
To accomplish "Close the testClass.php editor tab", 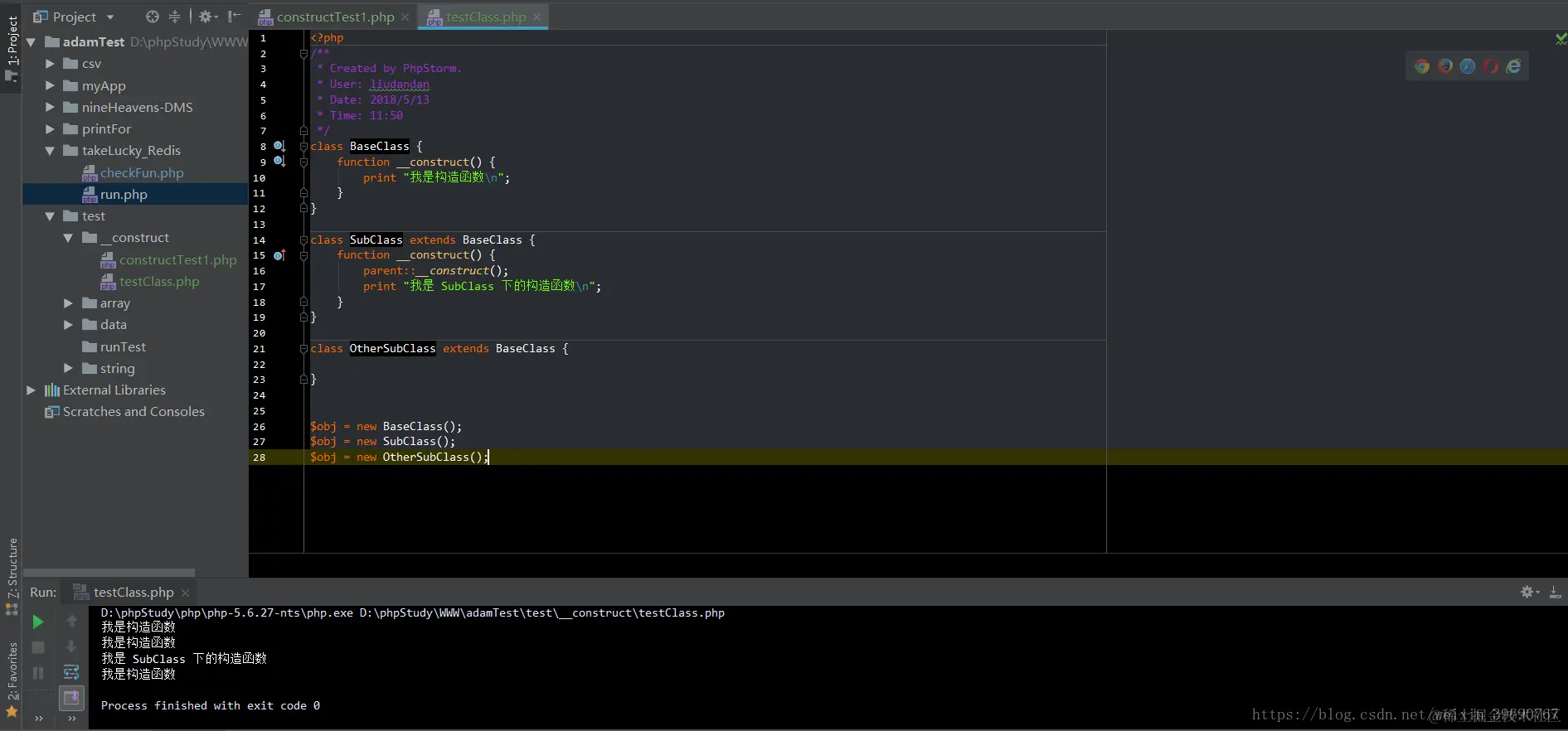I will pyautogui.click(x=536, y=17).
